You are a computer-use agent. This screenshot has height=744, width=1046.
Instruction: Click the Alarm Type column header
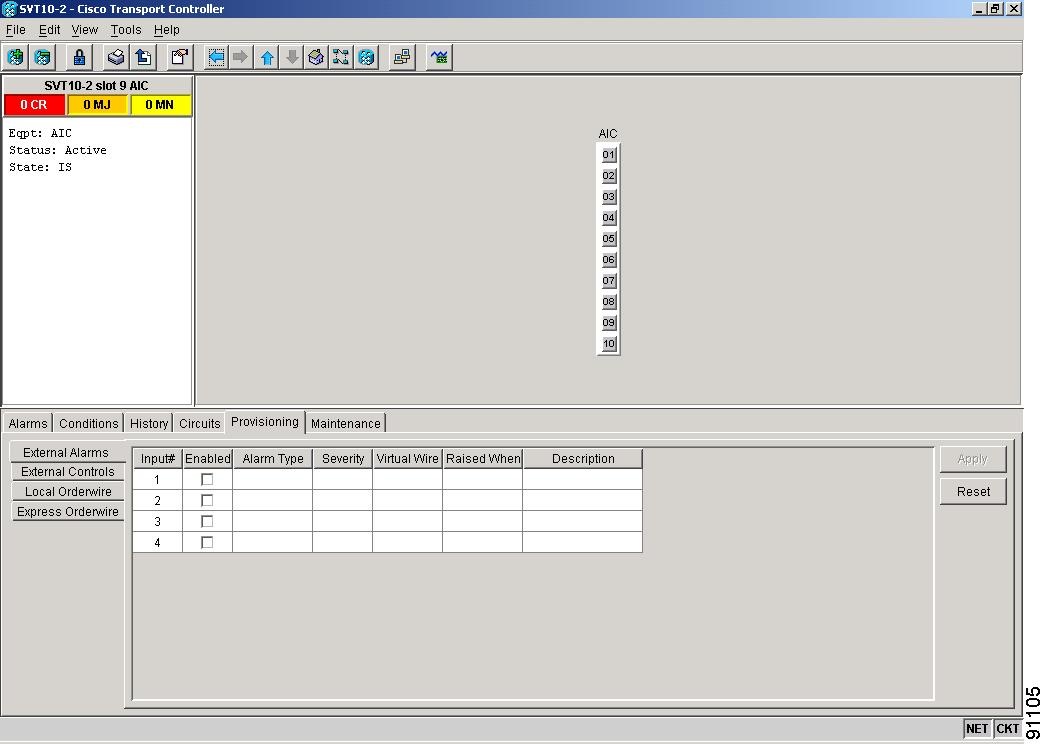click(x=273, y=459)
